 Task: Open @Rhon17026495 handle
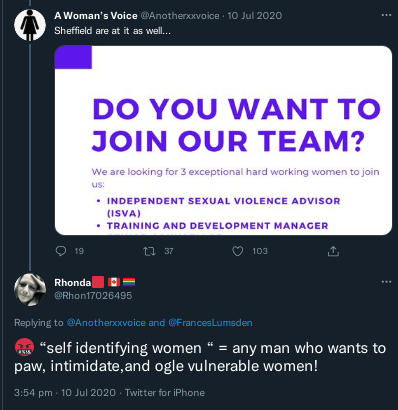[93, 296]
